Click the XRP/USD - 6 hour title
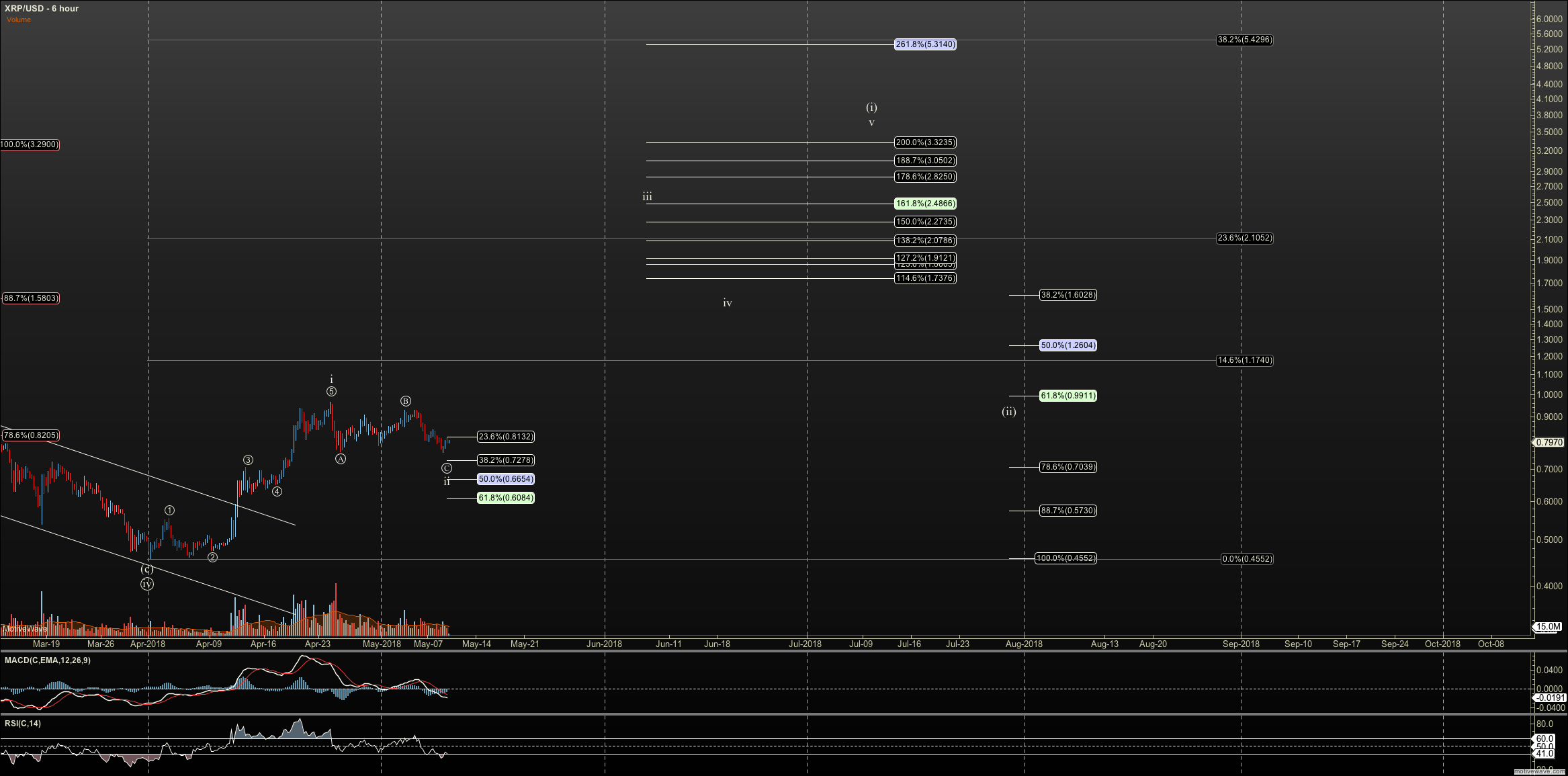Image resolution: width=1568 pixels, height=776 pixels. (42, 8)
